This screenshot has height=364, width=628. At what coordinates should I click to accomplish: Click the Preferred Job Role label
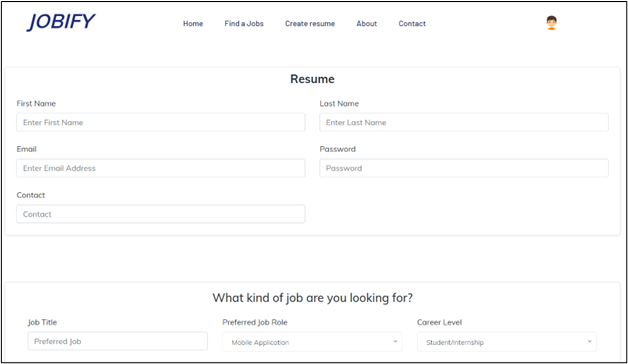[x=255, y=322]
